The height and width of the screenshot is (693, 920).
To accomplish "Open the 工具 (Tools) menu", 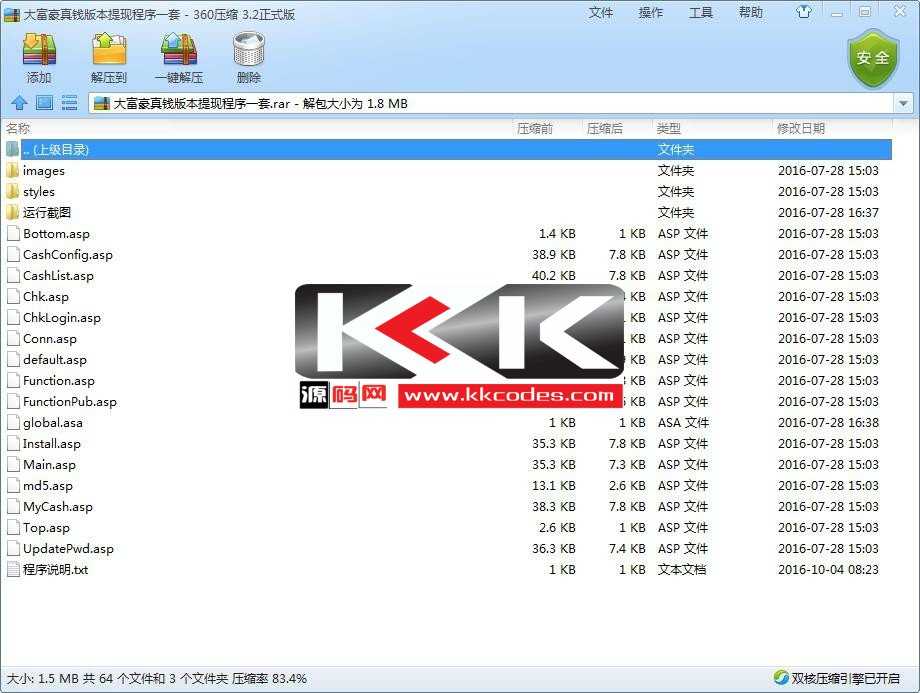I will [701, 13].
